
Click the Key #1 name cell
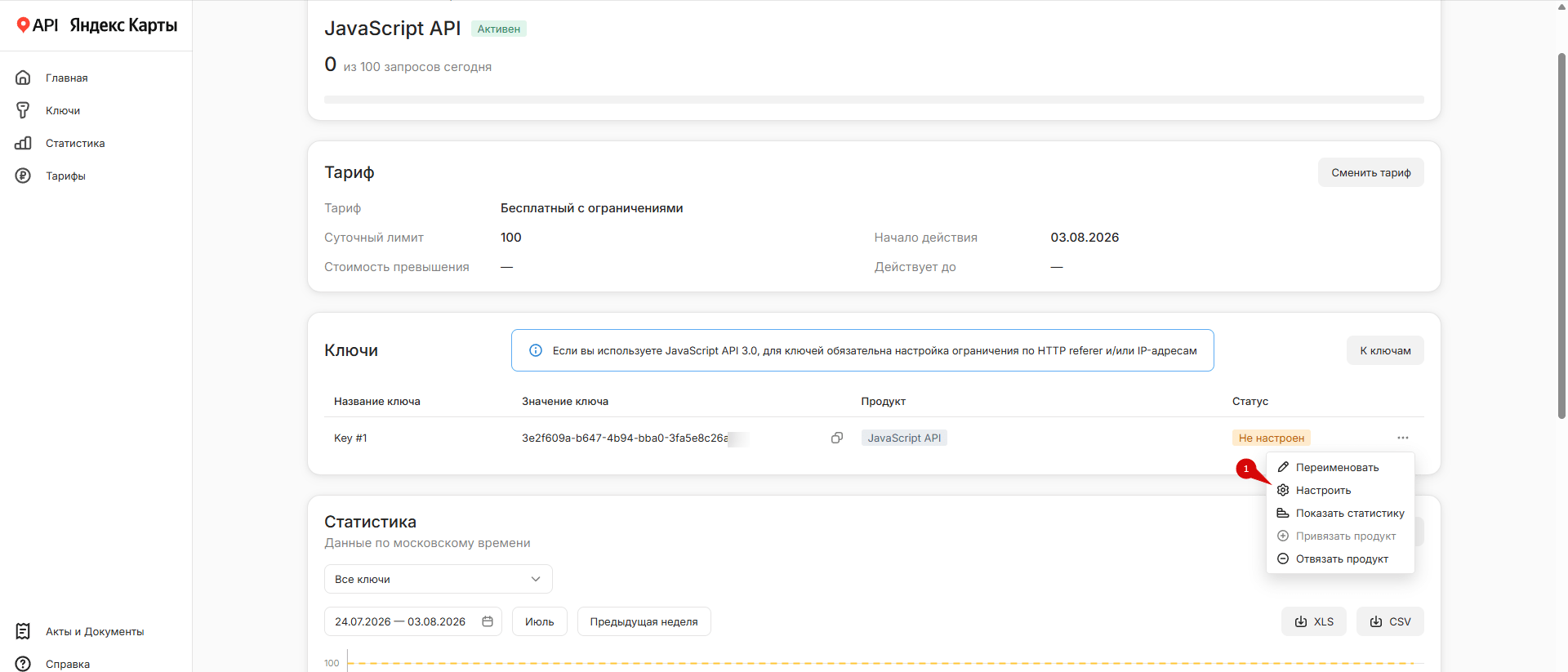(350, 438)
